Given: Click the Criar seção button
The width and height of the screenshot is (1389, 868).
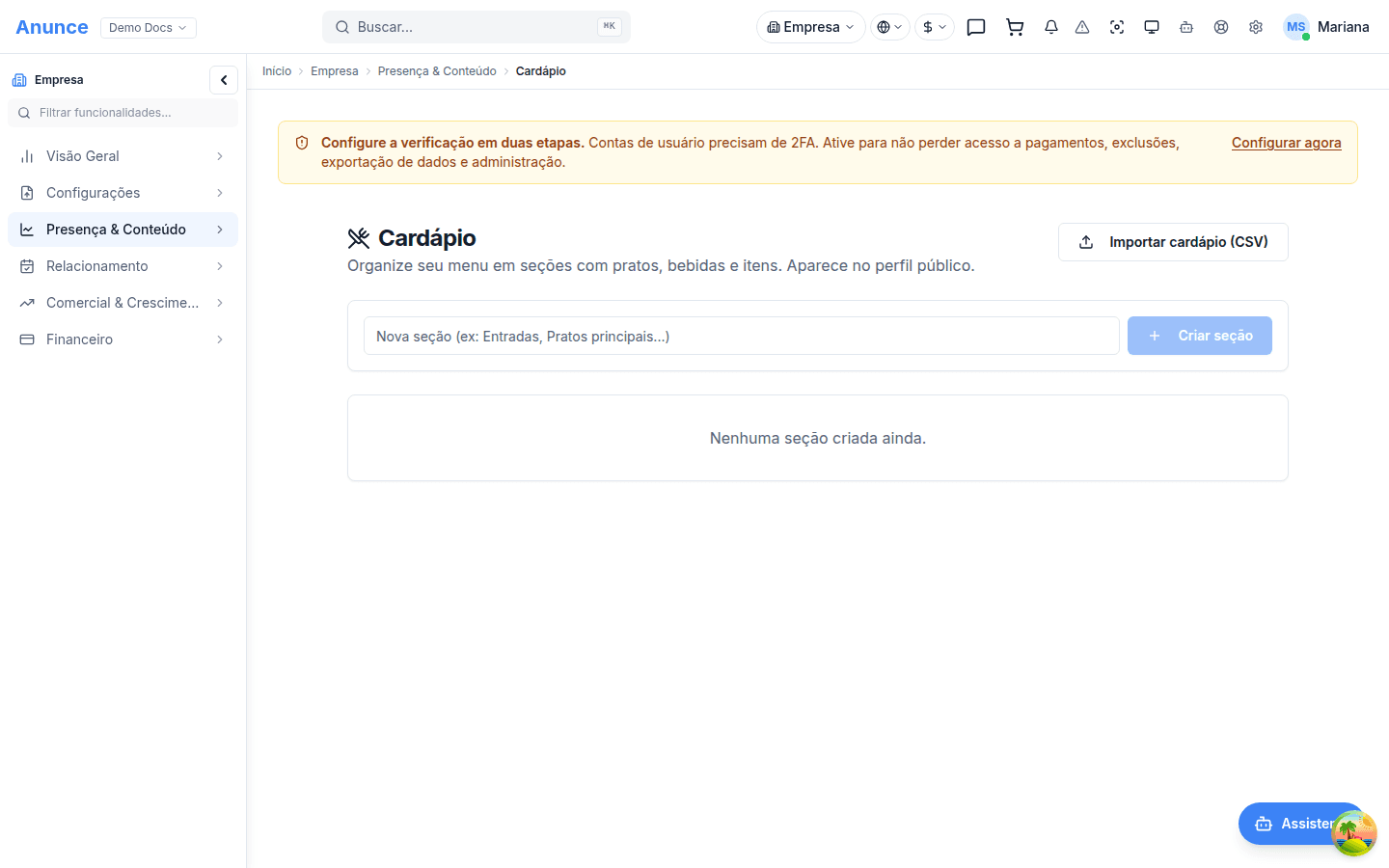Looking at the screenshot, I should (1200, 336).
